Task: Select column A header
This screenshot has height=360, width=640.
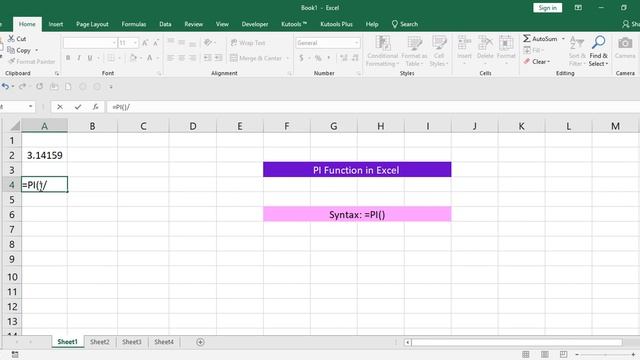Action: (x=44, y=126)
